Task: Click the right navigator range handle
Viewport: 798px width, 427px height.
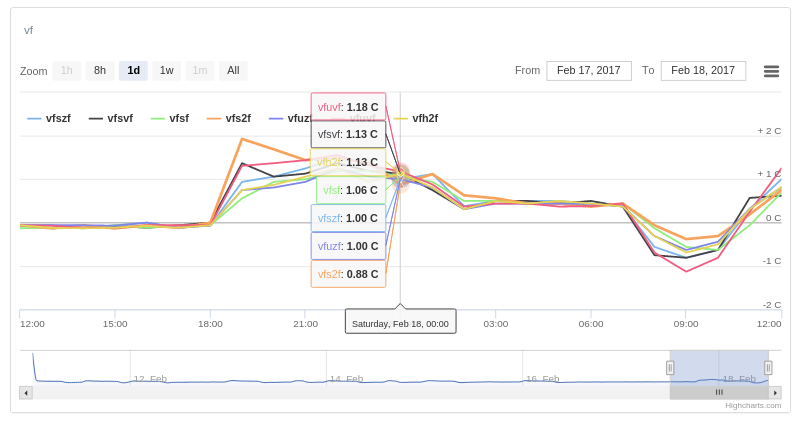Action: 768,368
